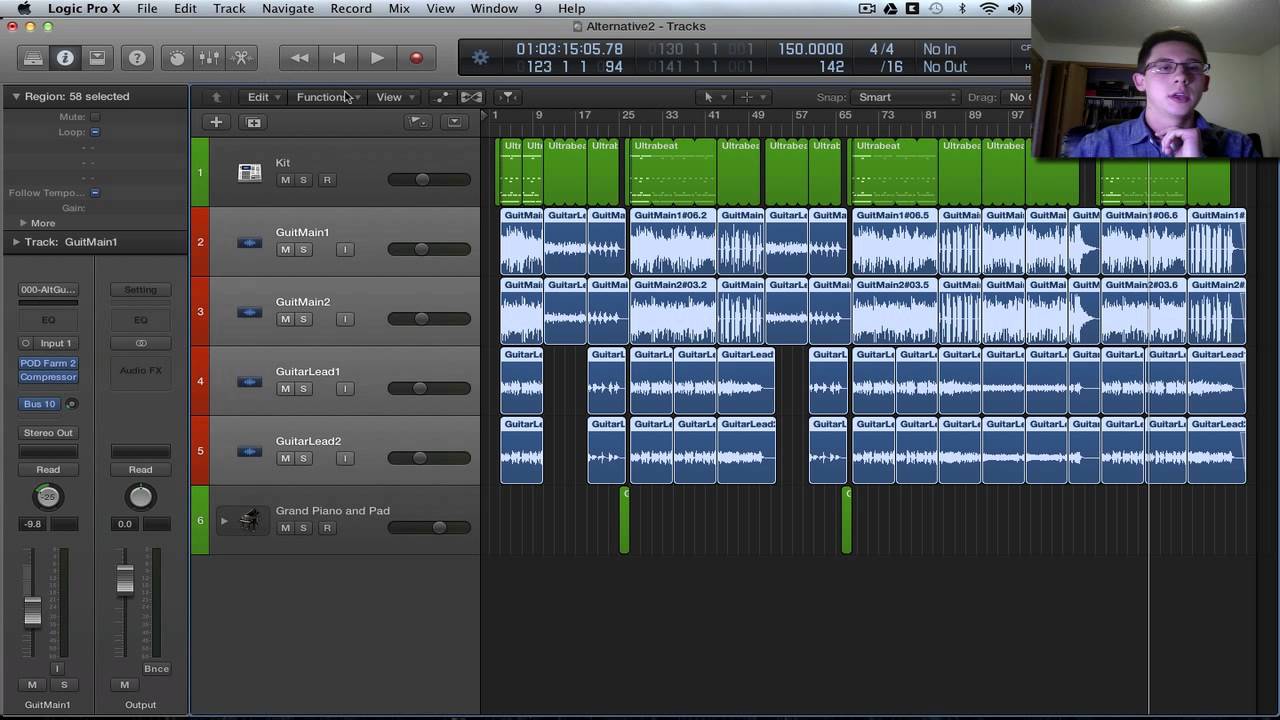Open the LCD display gear menu
Screen dimensions: 1280x720
point(480,58)
